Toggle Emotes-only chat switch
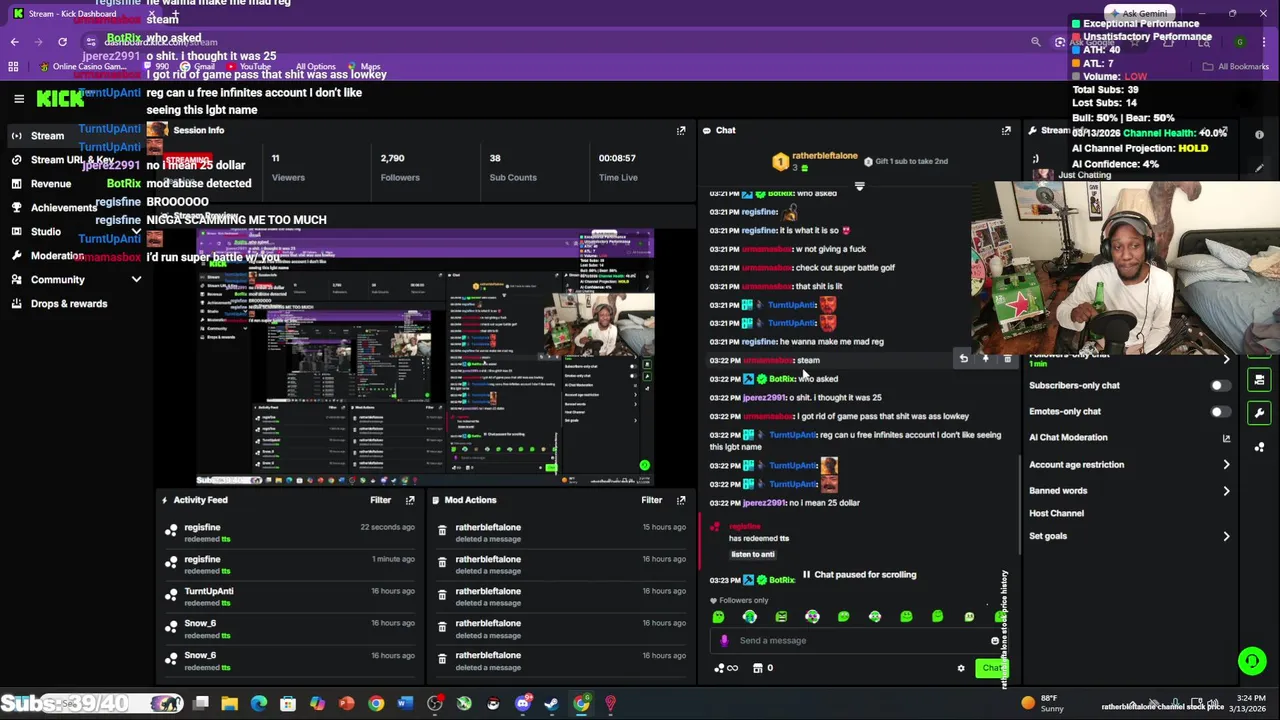The height and width of the screenshot is (720, 1280). (1218, 411)
